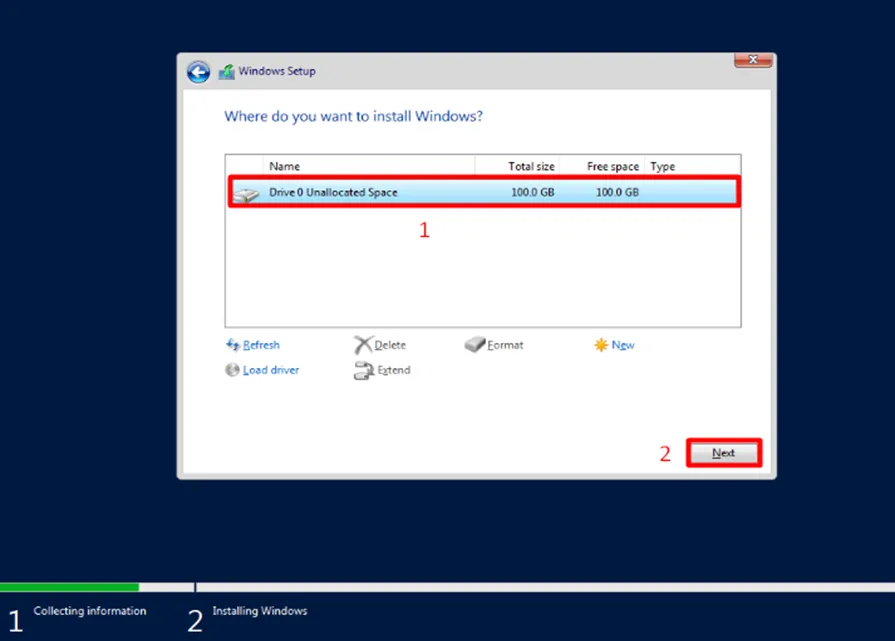This screenshot has height=641, width=895.
Task: Refresh the drive list via Refresh link
Action: (261, 345)
